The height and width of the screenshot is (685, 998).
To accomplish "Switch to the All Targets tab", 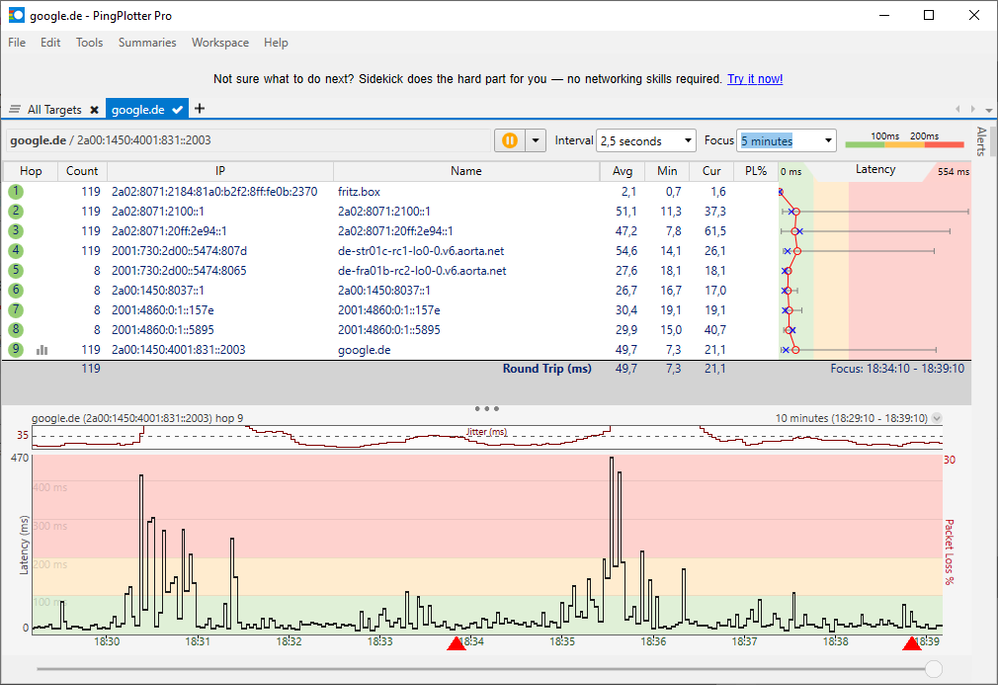I will (54, 109).
